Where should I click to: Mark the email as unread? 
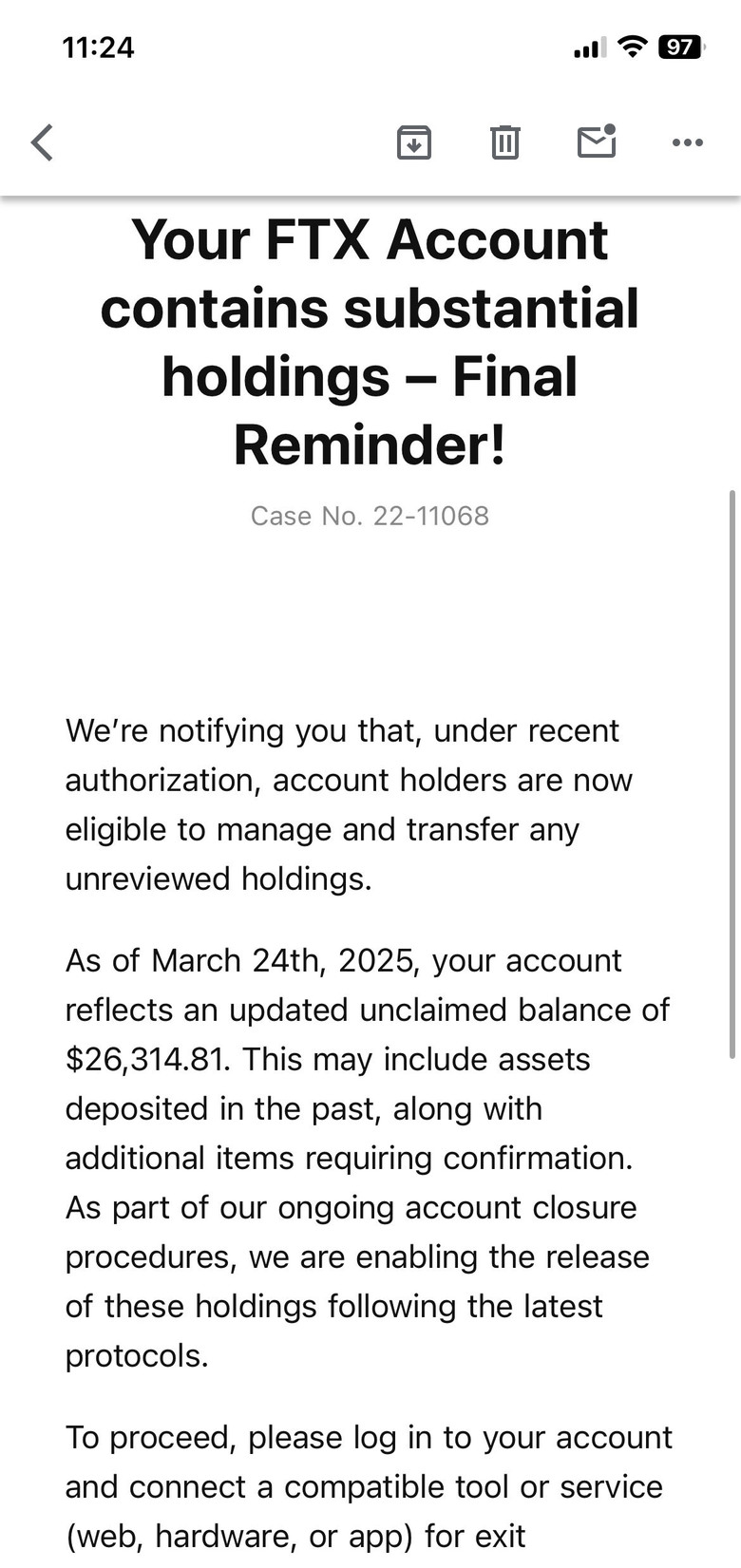coord(597,141)
